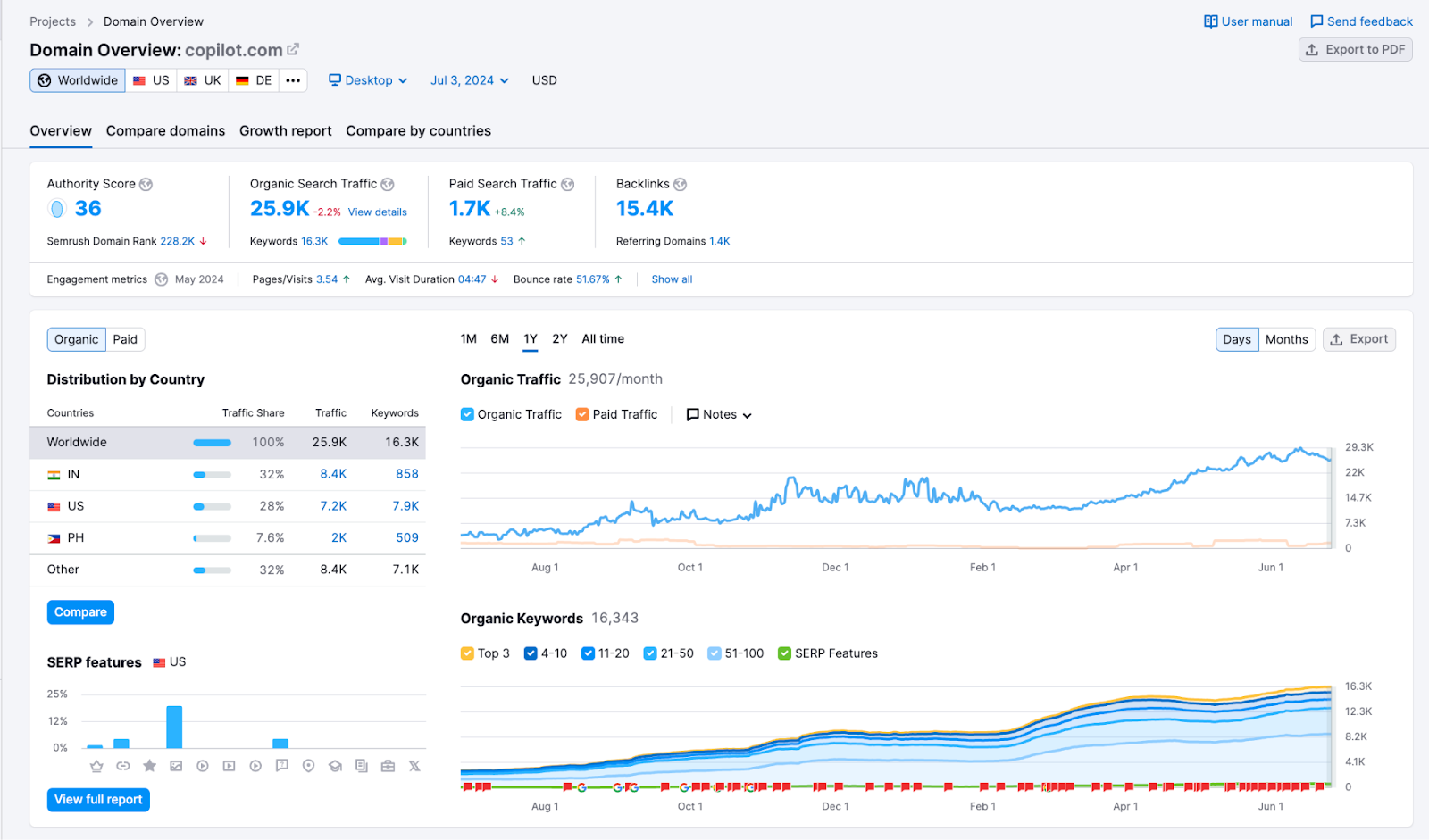Click the reviews star SERP icon
Image resolution: width=1429 pixels, height=840 pixels.
click(x=149, y=766)
